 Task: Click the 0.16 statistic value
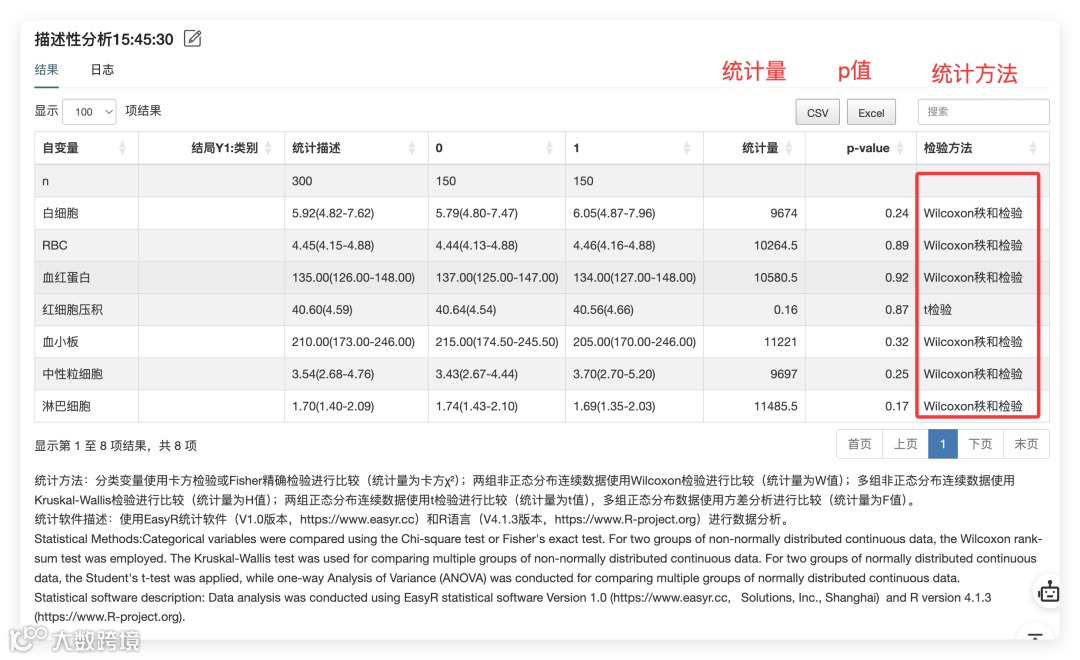785,310
